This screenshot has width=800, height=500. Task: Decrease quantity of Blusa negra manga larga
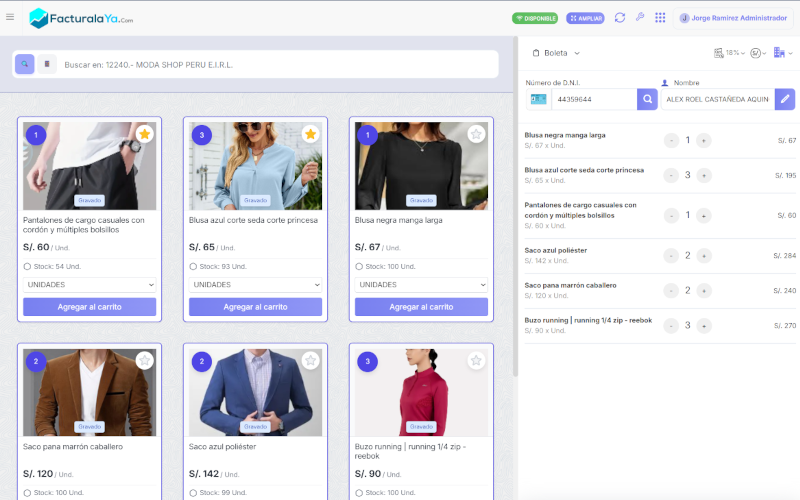671,140
